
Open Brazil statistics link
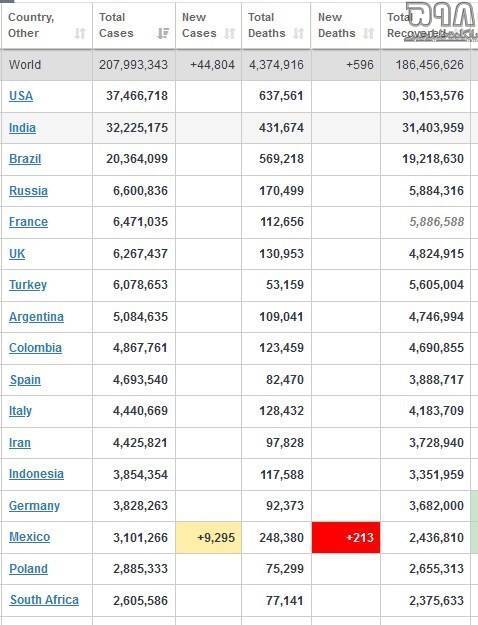(x=25, y=159)
